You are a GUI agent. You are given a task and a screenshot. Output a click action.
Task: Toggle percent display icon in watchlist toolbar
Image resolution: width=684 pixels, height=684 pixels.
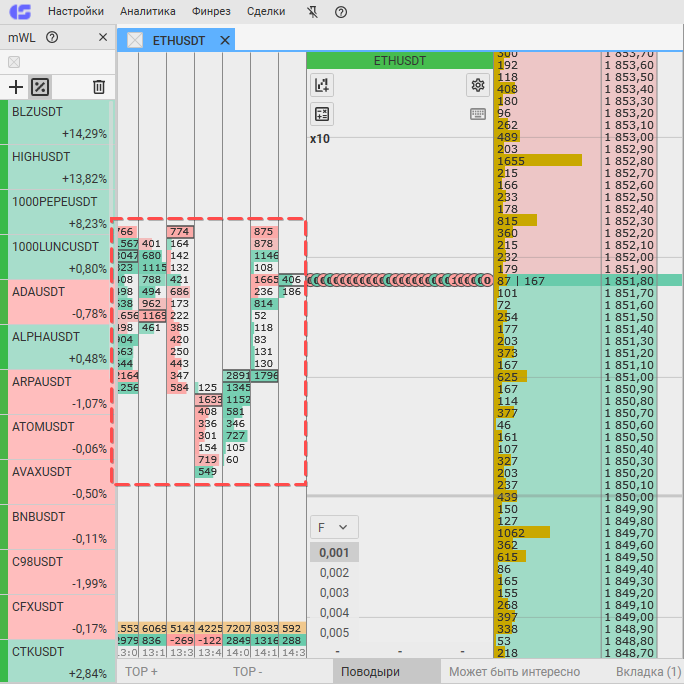point(40,87)
